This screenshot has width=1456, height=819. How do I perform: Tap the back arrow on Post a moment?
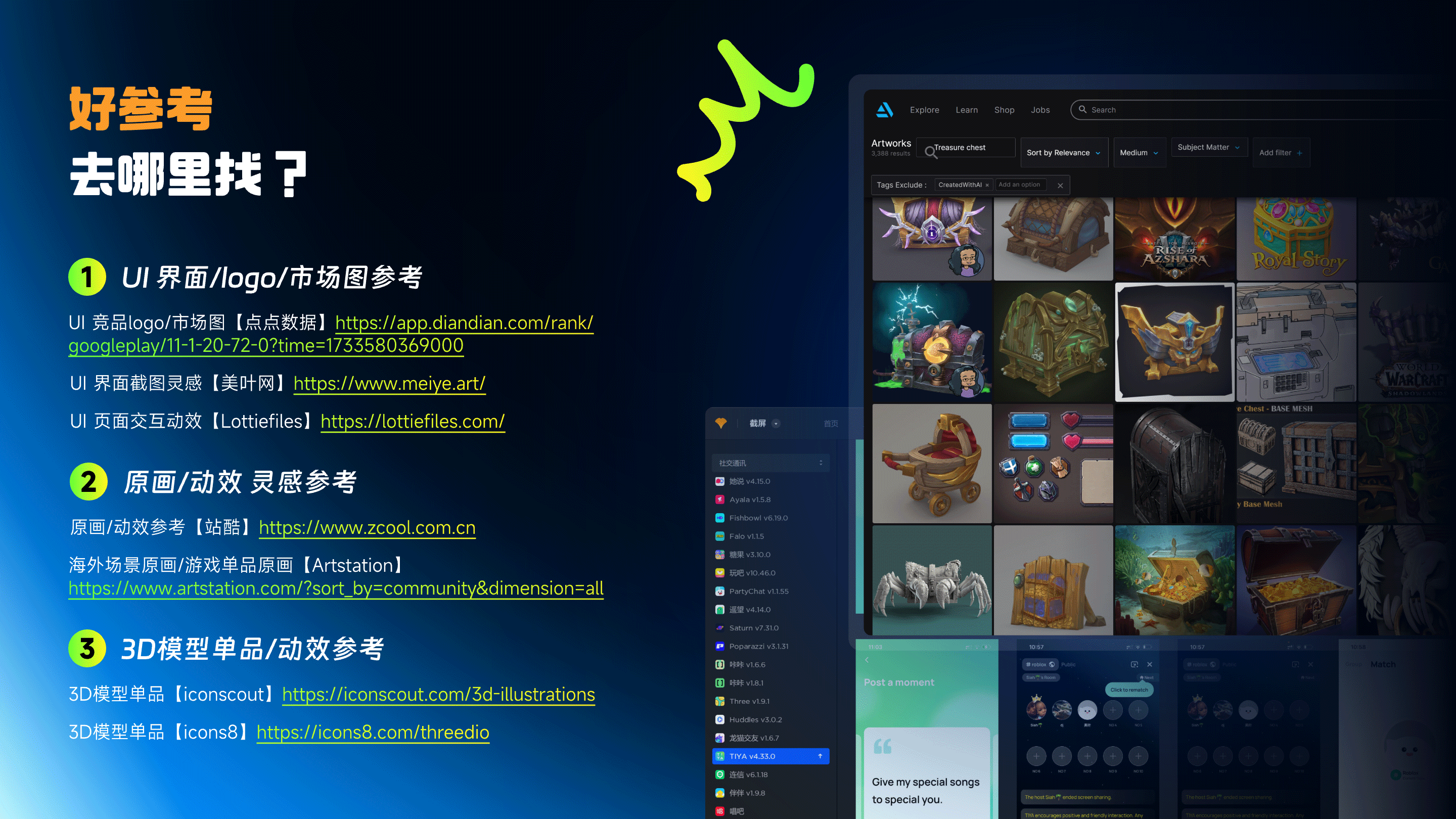867,660
